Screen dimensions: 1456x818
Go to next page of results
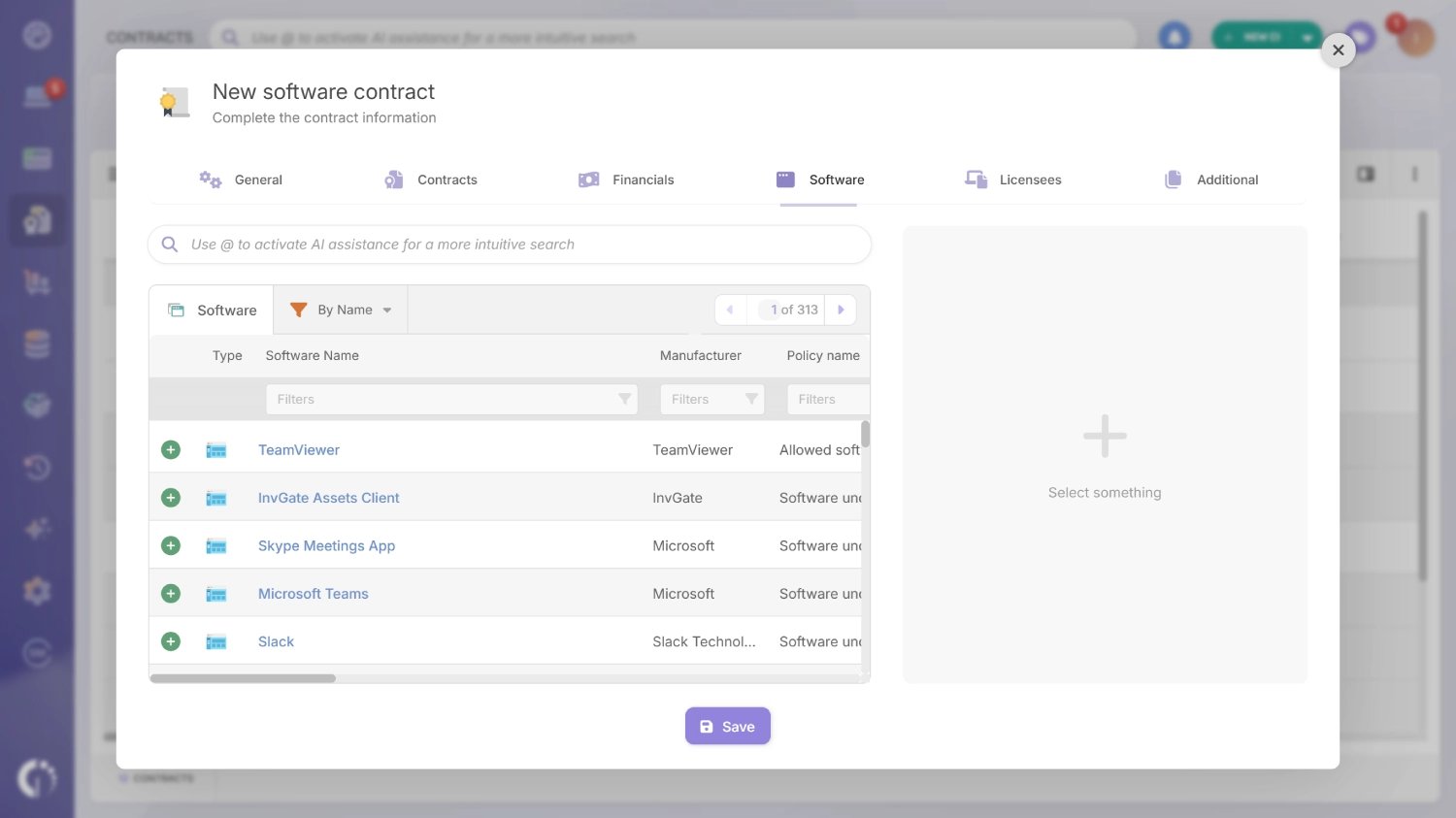[841, 310]
